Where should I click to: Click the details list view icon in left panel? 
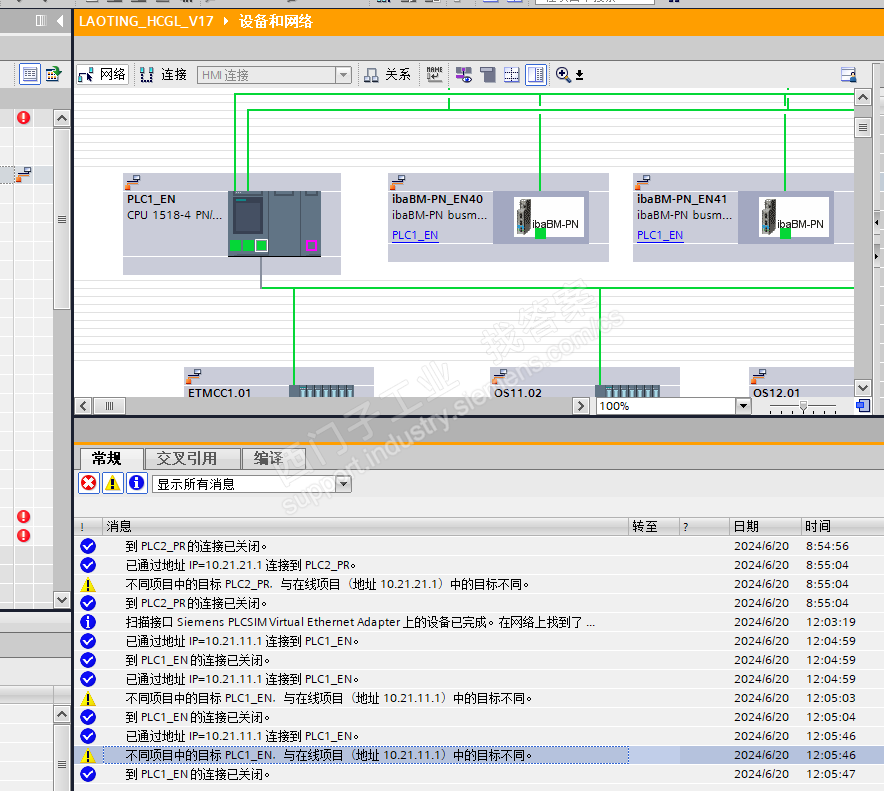click(x=30, y=74)
